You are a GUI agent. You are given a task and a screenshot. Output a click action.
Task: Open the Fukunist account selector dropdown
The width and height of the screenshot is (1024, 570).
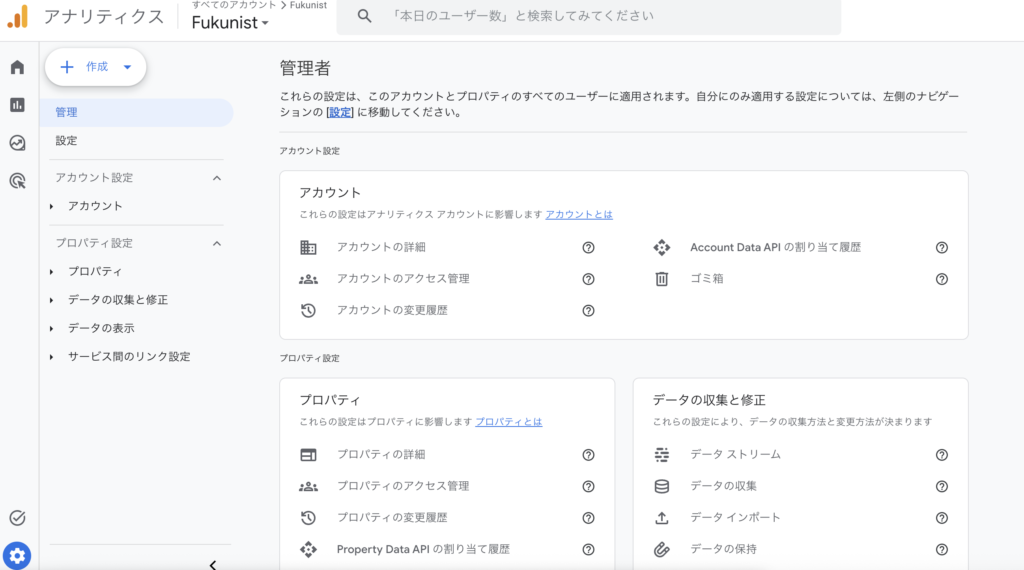[230, 23]
